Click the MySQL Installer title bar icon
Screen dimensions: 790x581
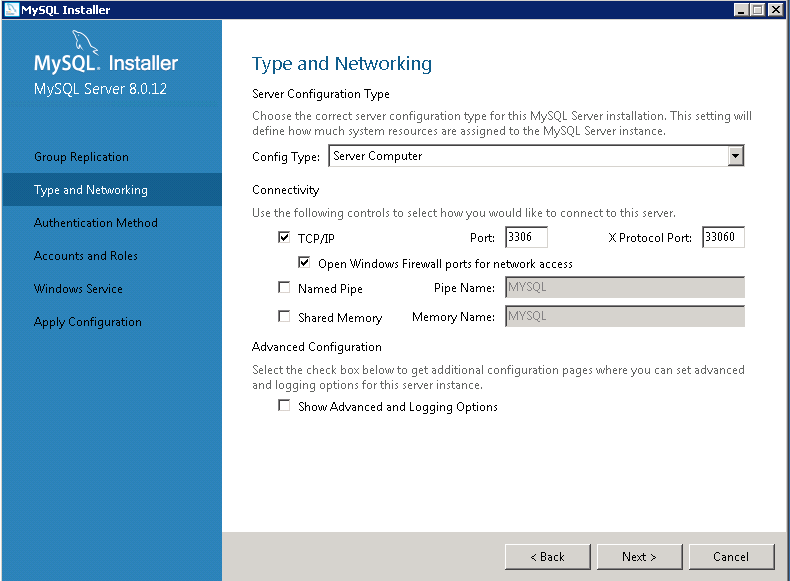click(x=11, y=10)
